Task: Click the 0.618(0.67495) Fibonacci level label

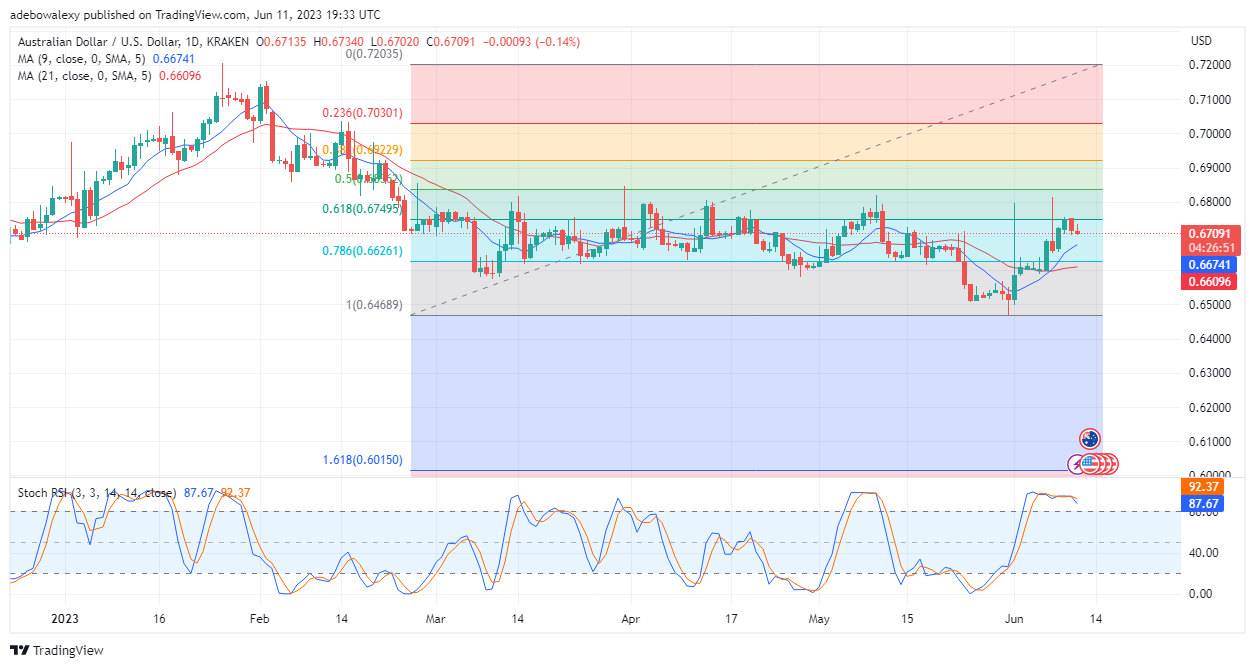Action: coord(363,209)
